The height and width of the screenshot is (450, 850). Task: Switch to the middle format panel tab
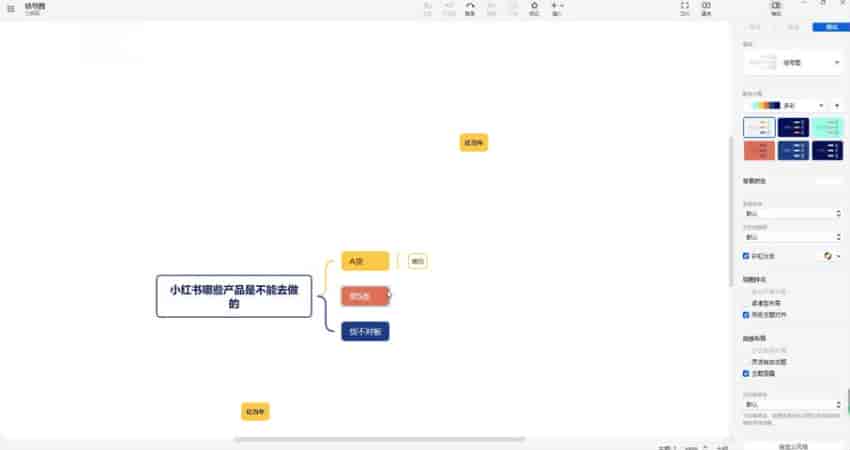pos(793,27)
